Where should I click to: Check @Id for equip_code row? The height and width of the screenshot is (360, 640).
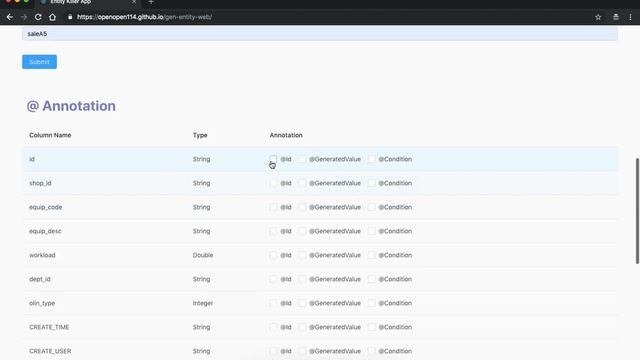click(x=273, y=207)
